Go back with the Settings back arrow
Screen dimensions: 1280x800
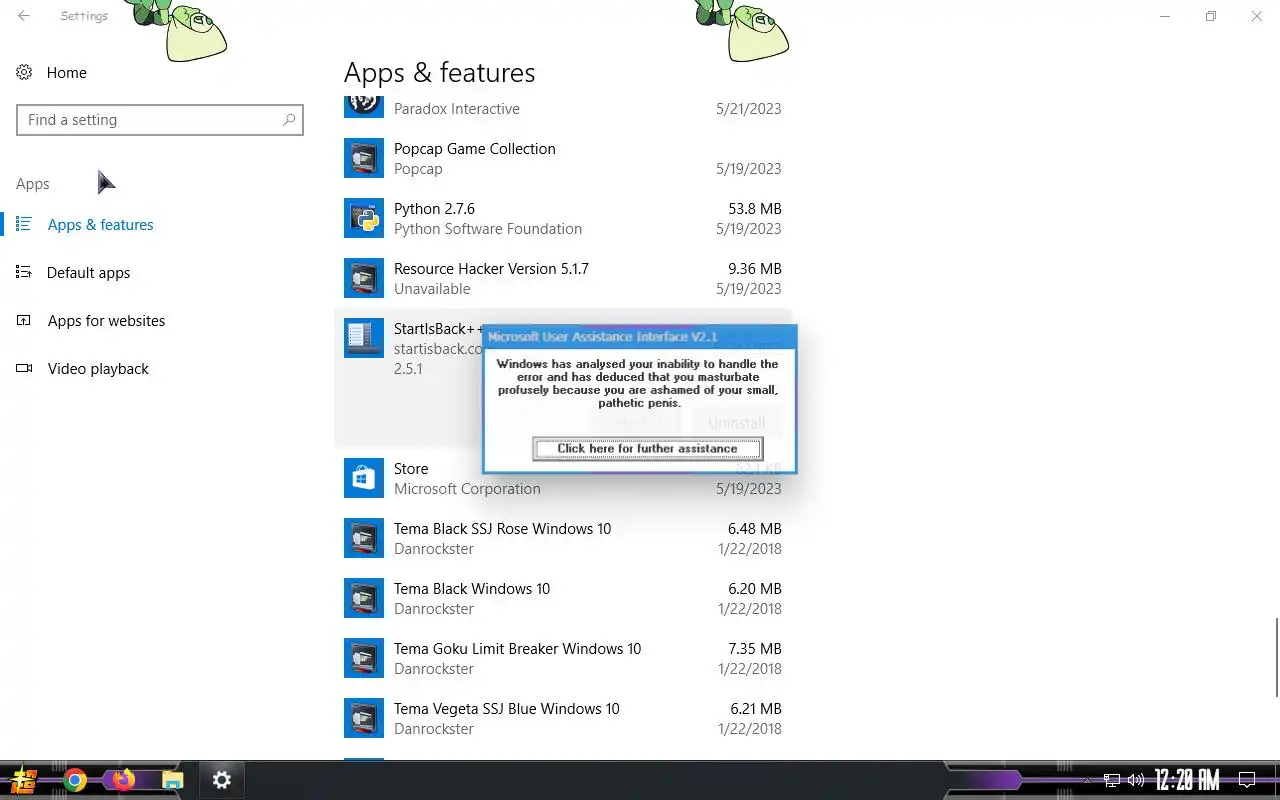tap(24, 16)
